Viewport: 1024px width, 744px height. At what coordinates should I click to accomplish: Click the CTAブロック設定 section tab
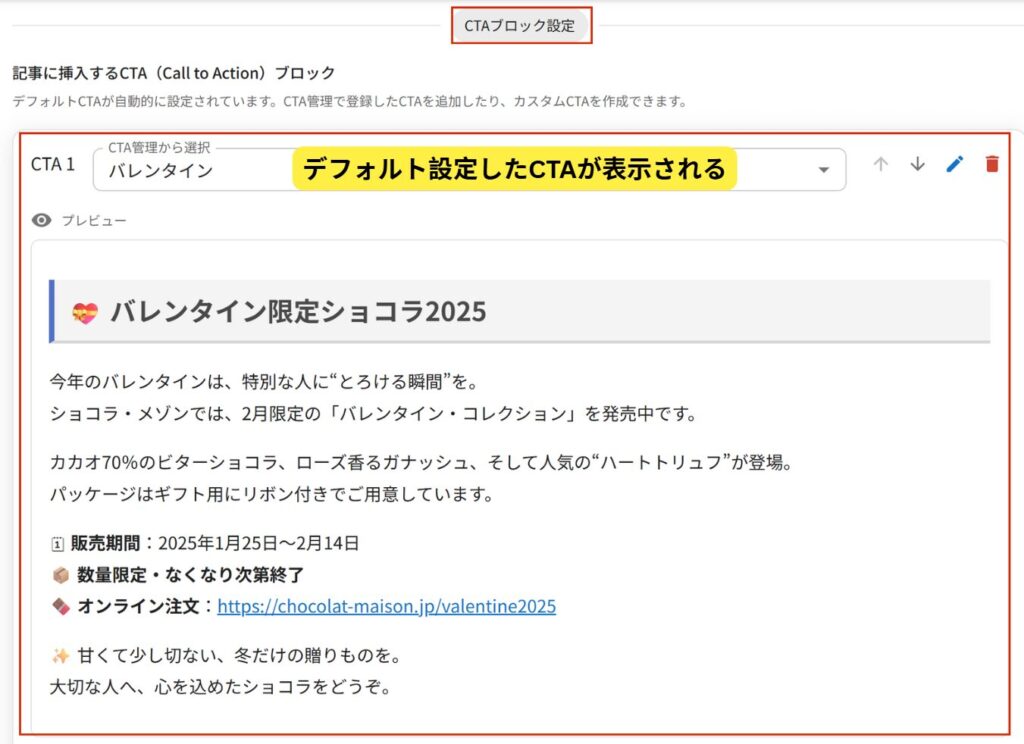click(520, 26)
